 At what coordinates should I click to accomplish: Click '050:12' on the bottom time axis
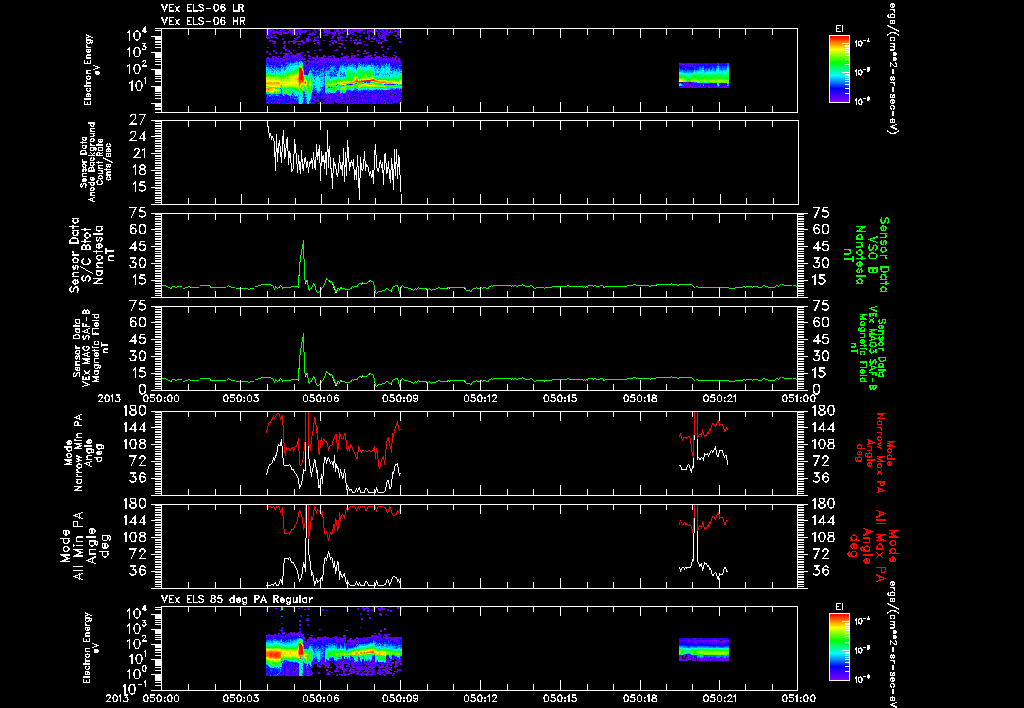480,698
